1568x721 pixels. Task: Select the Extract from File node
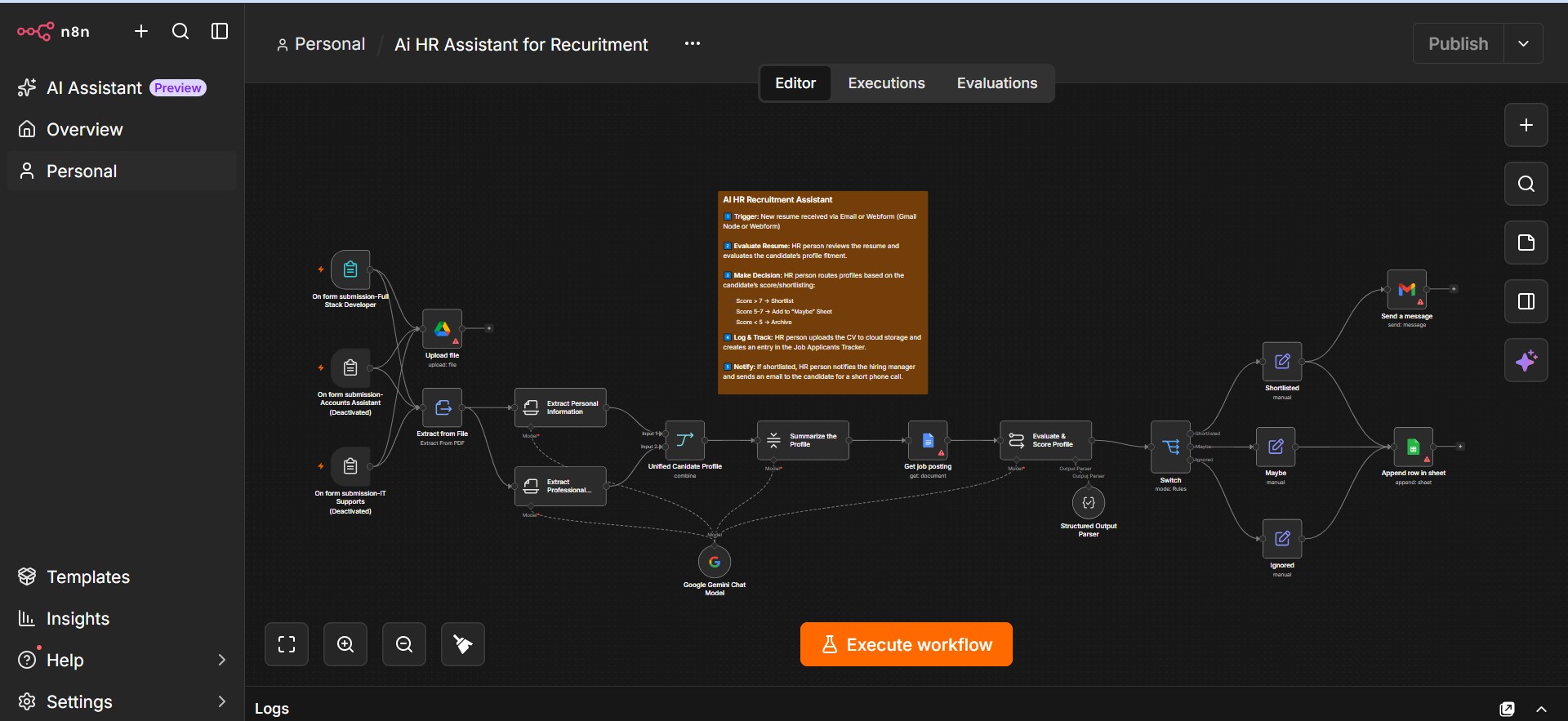(442, 407)
